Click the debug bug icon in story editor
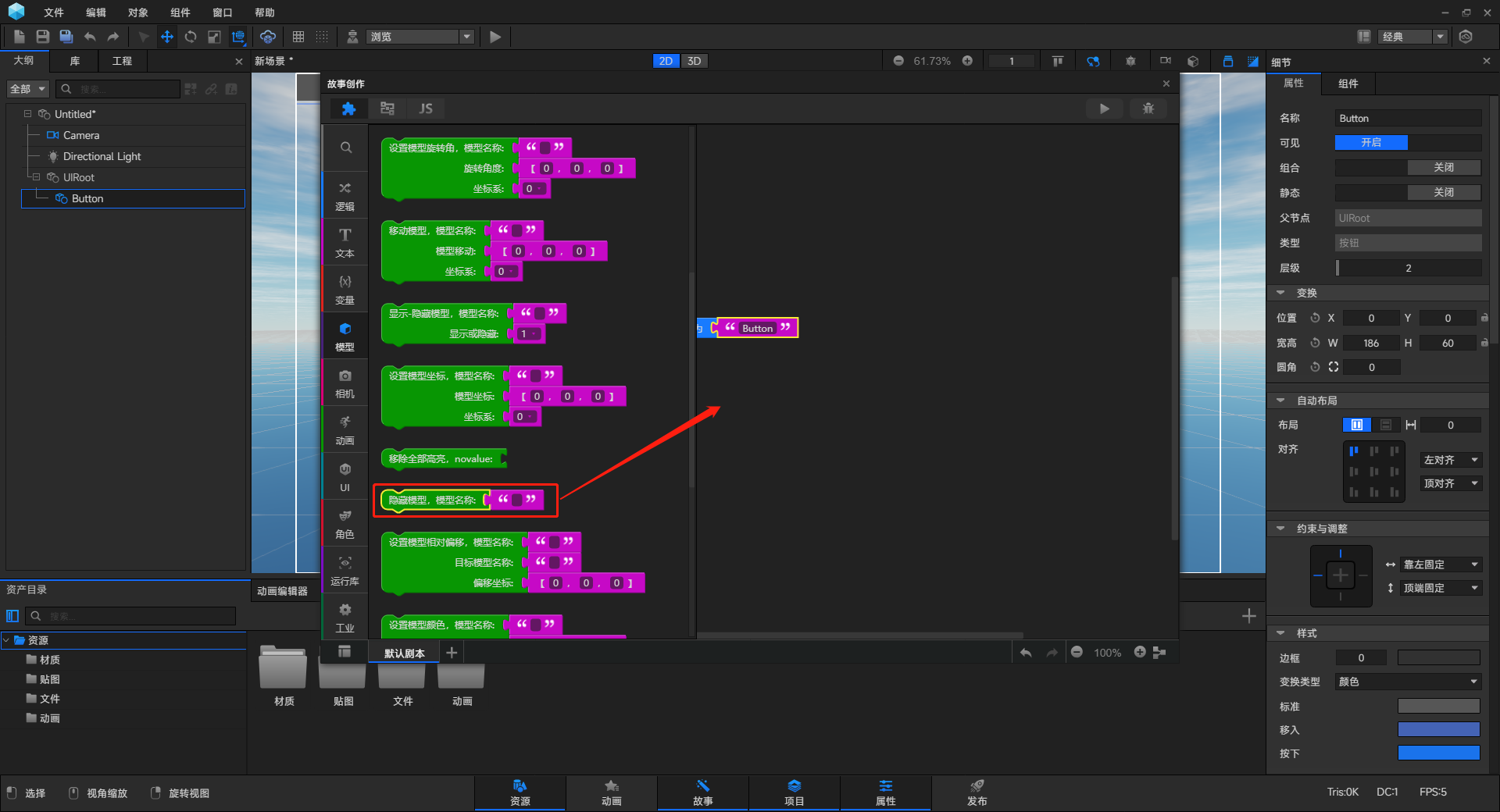 pyautogui.click(x=1148, y=109)
